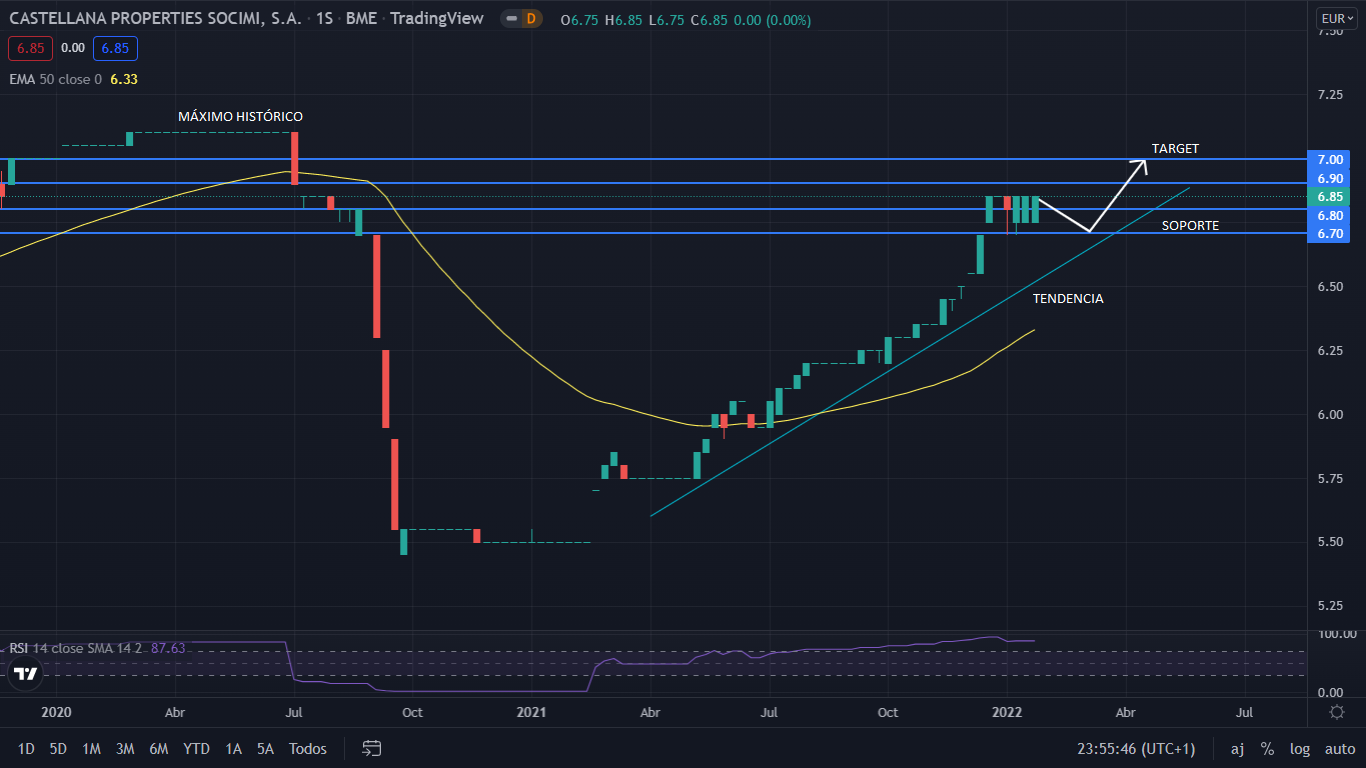Click the TradingView logo icon
The image size is (1366, 768).
click(26, 674)
